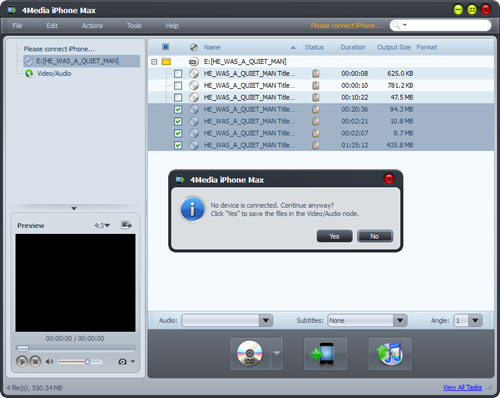This screenshot has height=398, width=500.
Task: Click the 4Media iPhone Max title bar app icon
Action: pyautogui.click(x=12, y=10)
